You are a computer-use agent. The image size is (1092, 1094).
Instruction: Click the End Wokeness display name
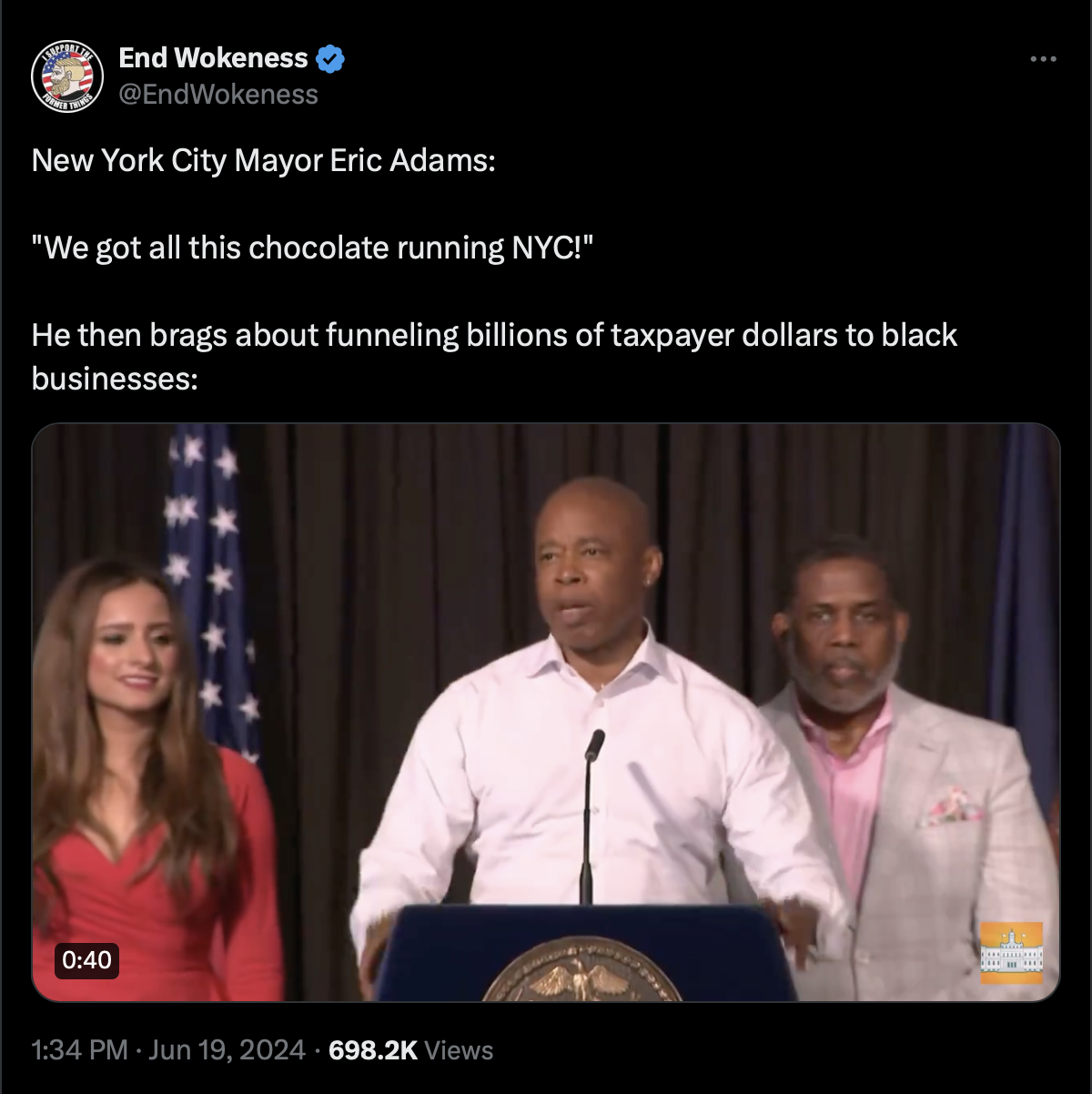[213, 58]
